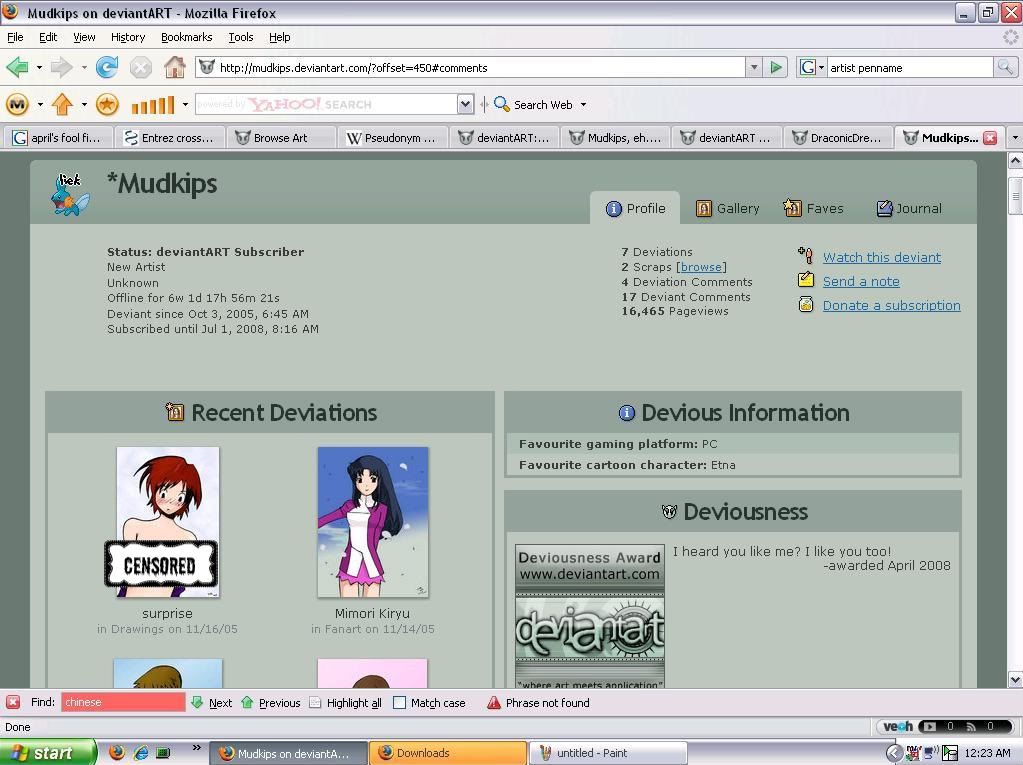Switch to the Pseudonym tab
Viewport: 1023px width, 765px height.
[393, 138]
